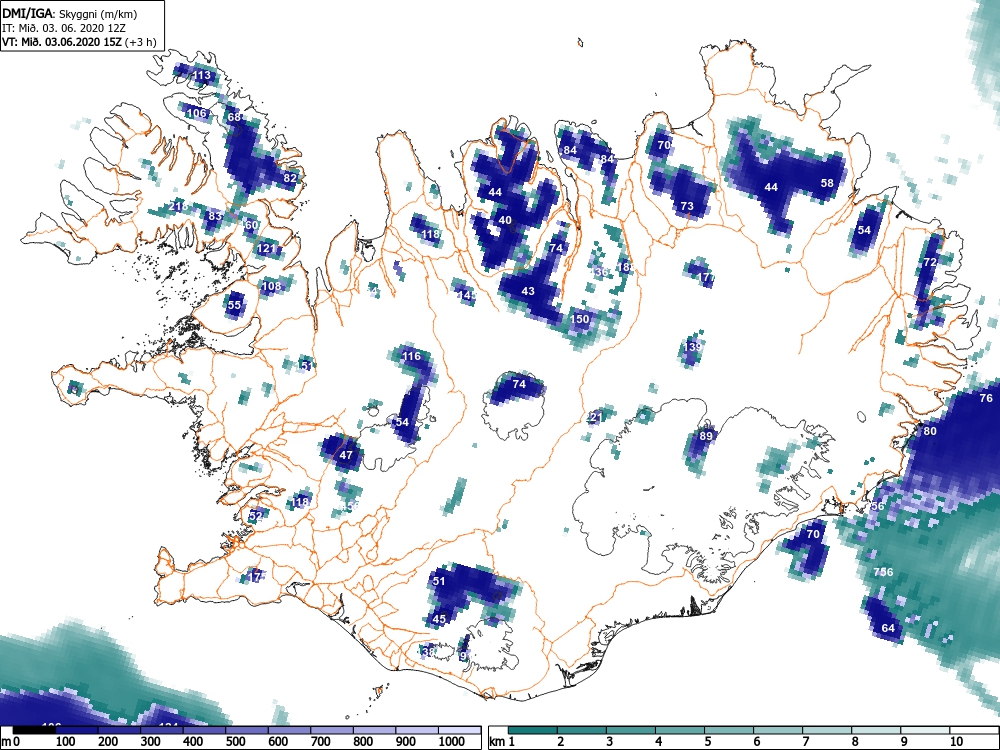
Task: Click the '43' visibility value on the map
Action: [528, 291]
